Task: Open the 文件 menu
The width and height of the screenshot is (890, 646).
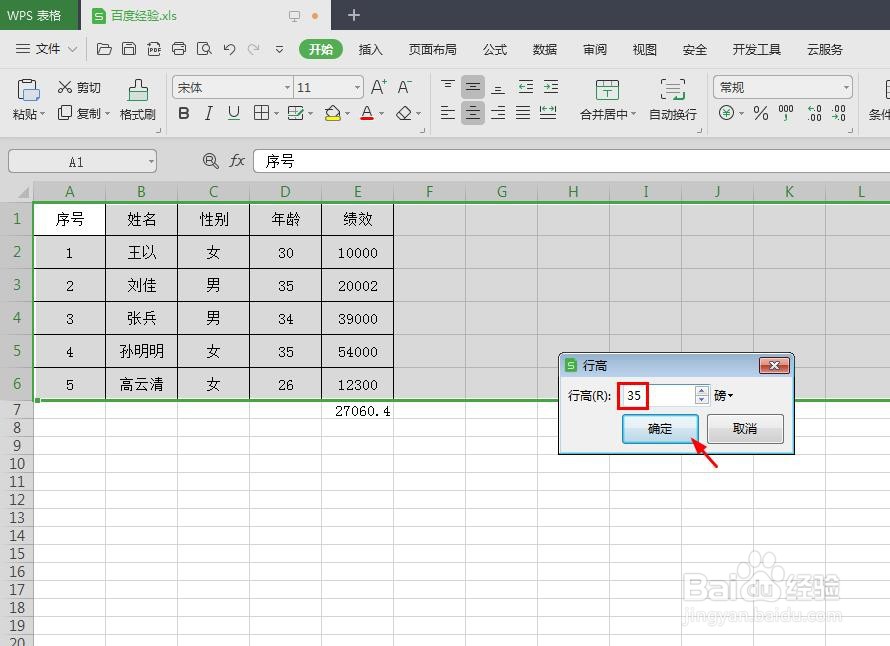Action: [48, 48]
